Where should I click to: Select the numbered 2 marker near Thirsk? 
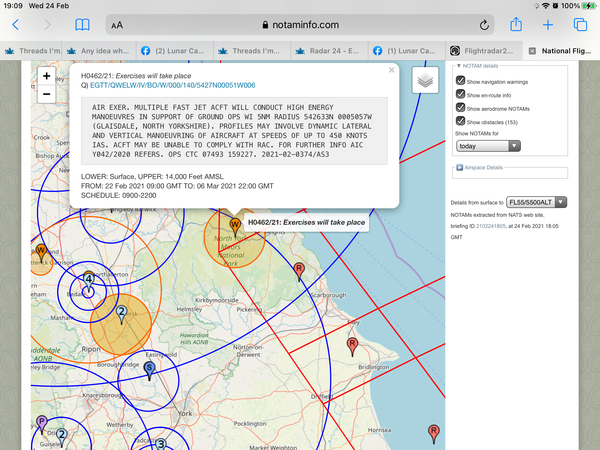[122, 314]
